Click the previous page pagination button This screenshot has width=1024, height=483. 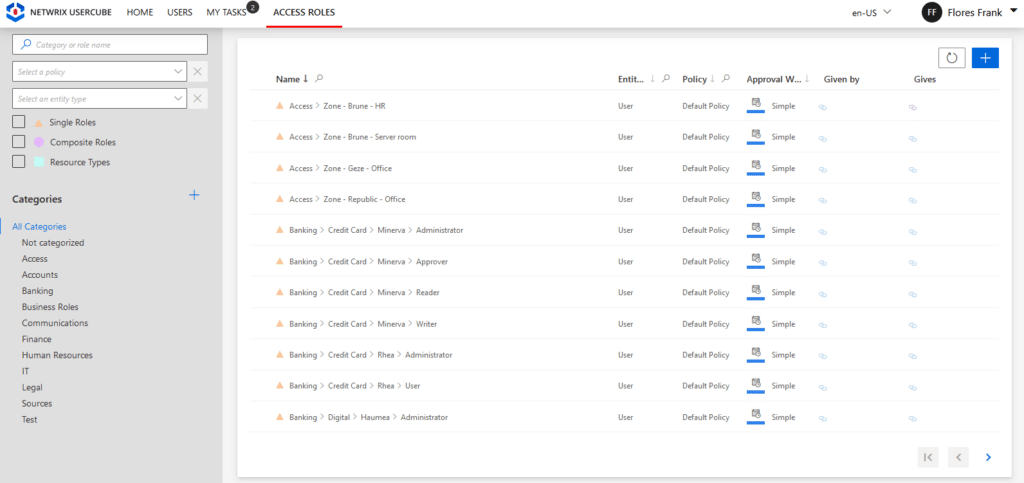(958, 458)
